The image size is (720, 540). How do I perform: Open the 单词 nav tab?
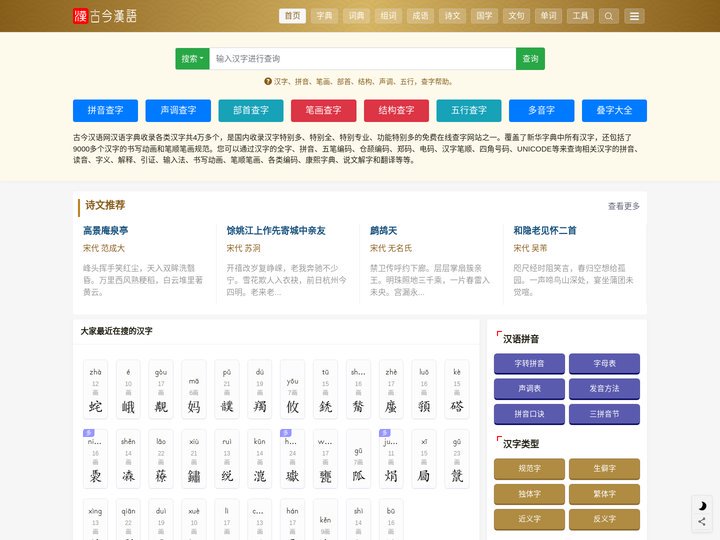click(x=548, y=16)
